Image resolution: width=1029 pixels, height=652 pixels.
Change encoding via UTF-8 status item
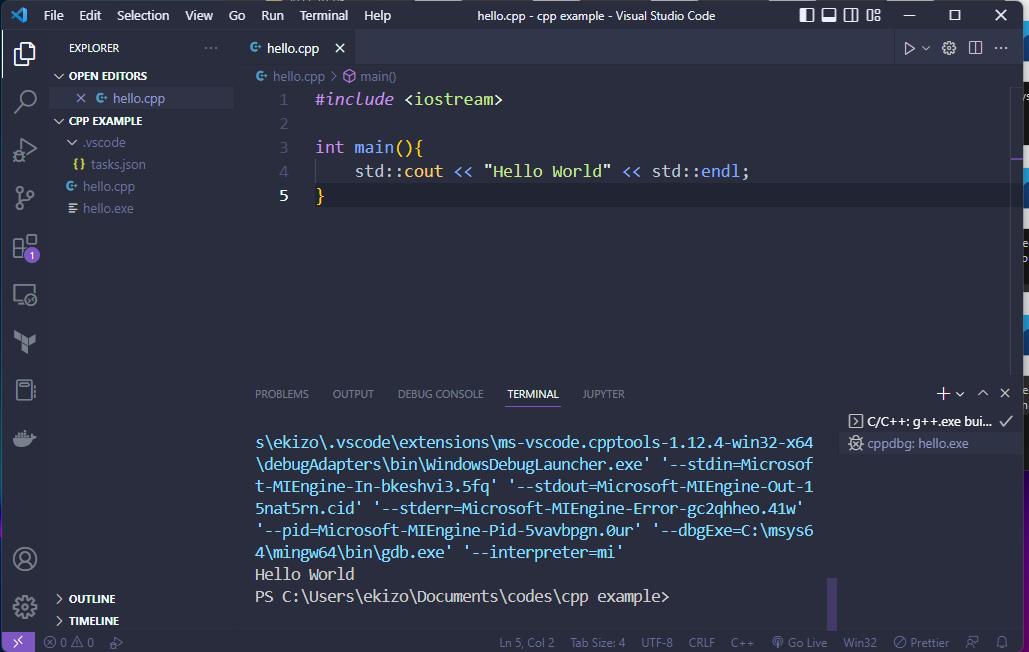tap(657, 642)
